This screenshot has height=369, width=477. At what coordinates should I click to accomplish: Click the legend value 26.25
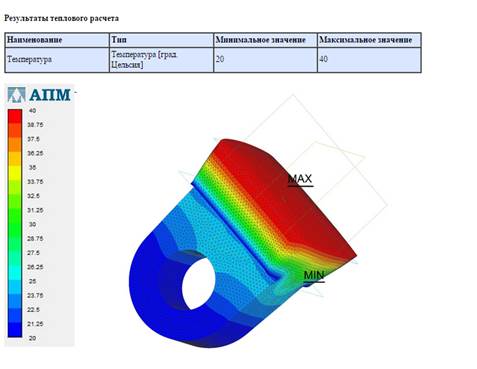point(35,267)
